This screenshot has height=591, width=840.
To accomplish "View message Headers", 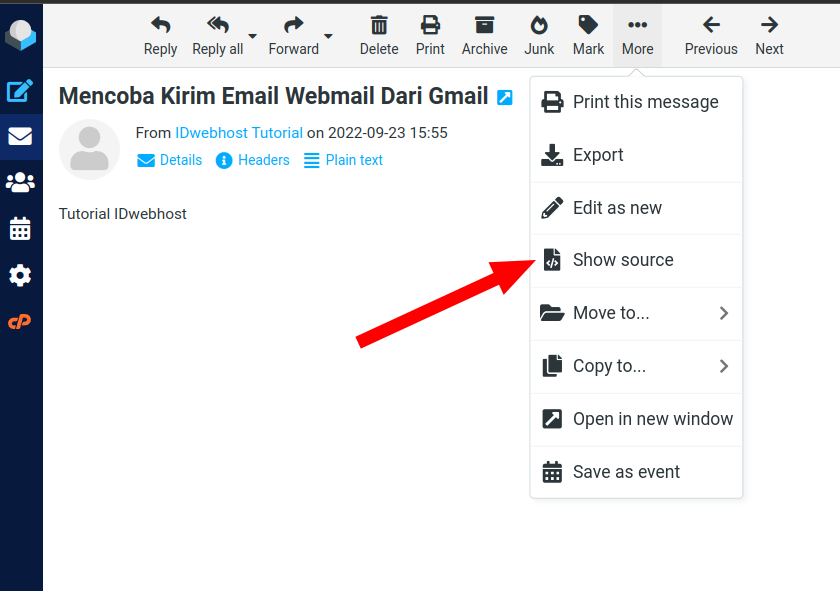I will 252,160.
